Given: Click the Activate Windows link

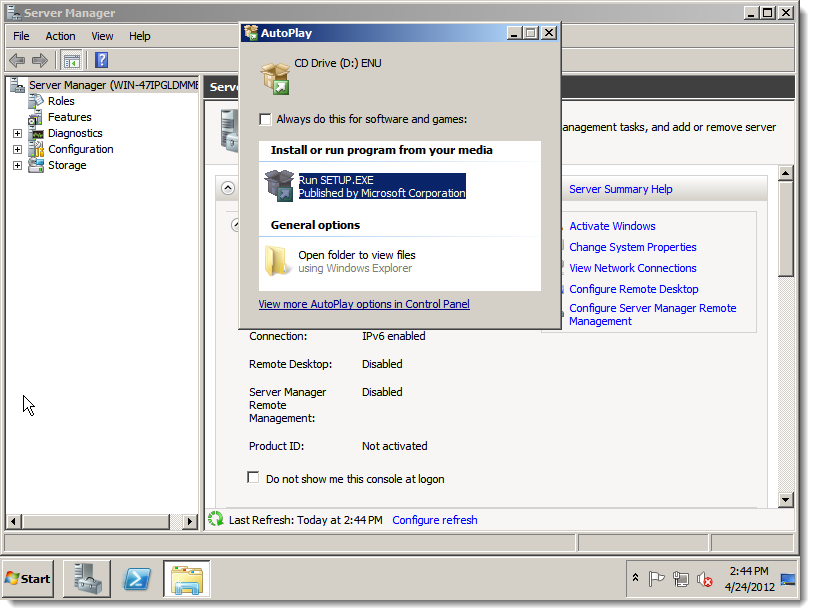Looking at the screenshot, I should pos(612,226).
